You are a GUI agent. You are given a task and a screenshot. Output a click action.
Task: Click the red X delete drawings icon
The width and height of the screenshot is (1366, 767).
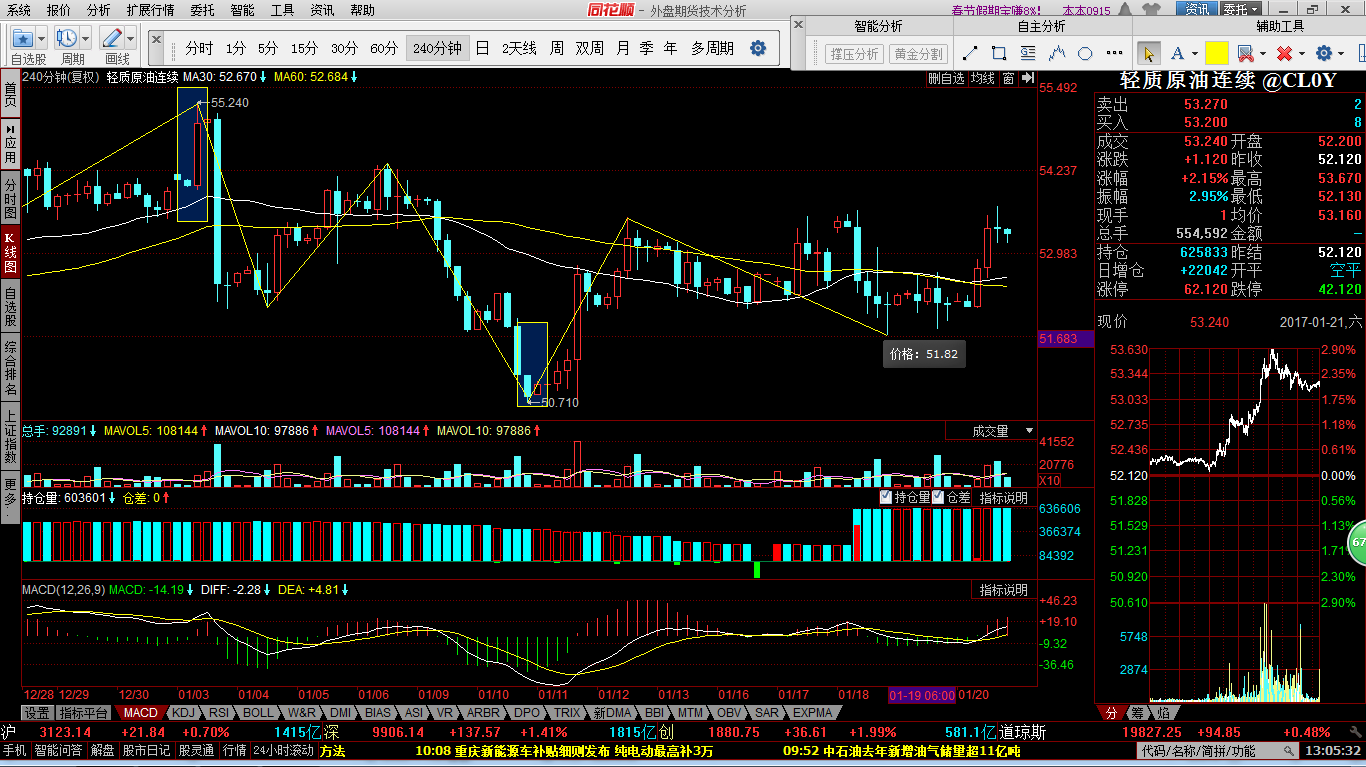coord(1285,53)
